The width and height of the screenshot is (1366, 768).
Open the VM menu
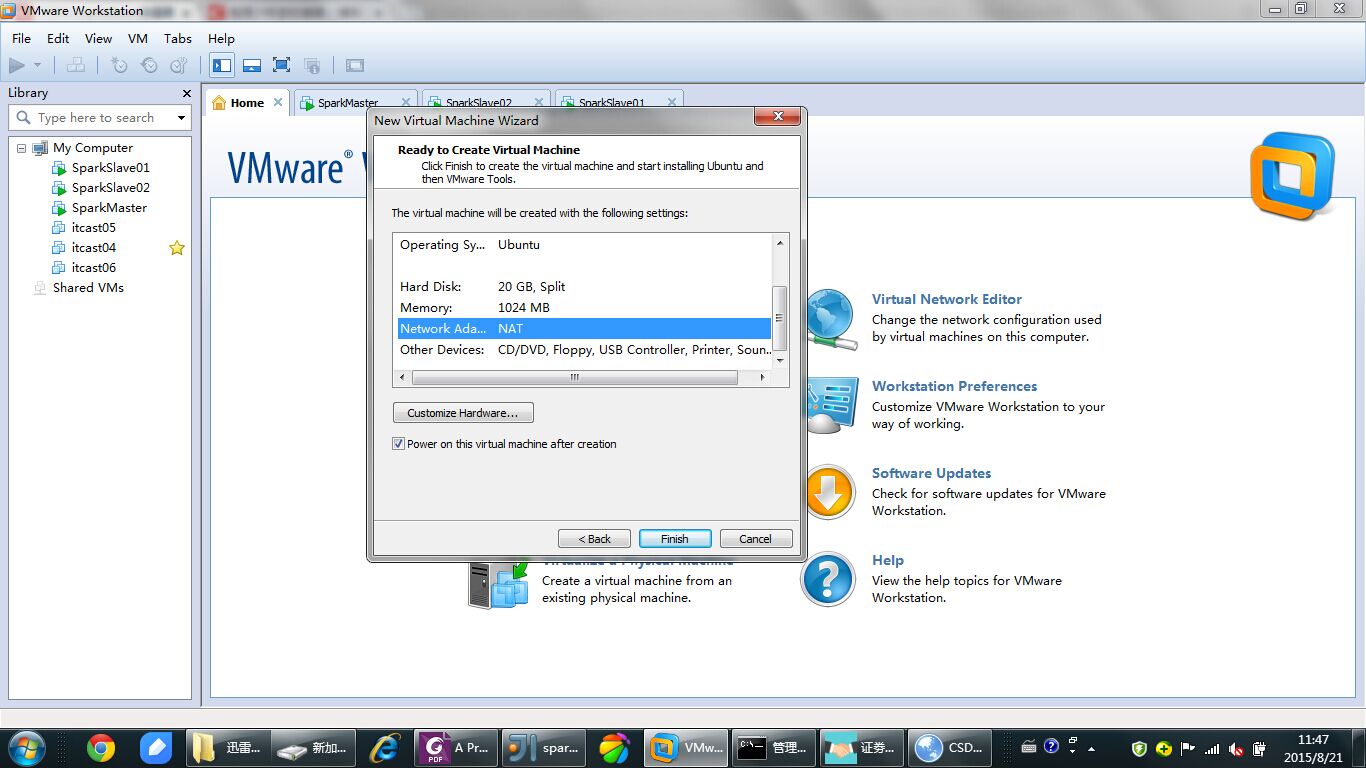coord(138,38)
